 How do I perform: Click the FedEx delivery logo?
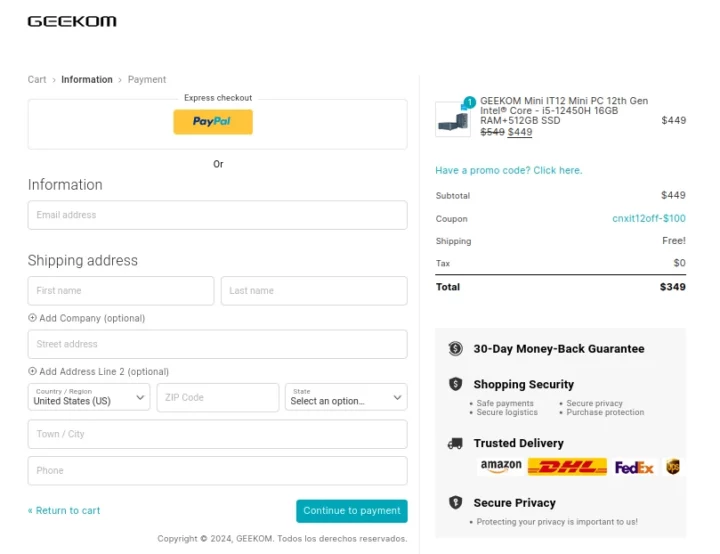tap(634, 467)
